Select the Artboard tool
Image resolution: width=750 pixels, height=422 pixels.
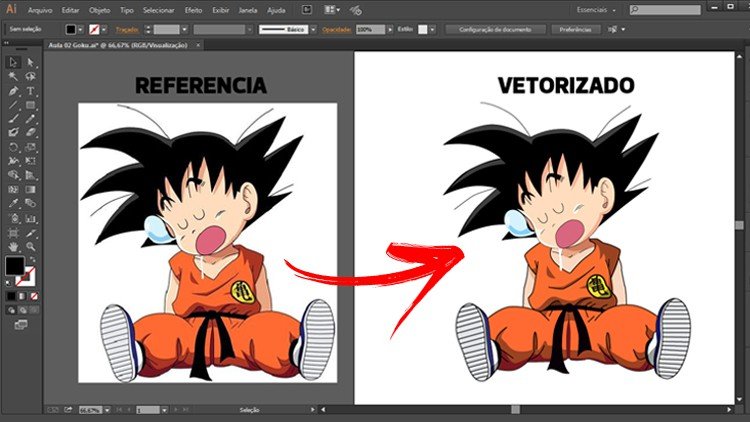tap(13, 233)
